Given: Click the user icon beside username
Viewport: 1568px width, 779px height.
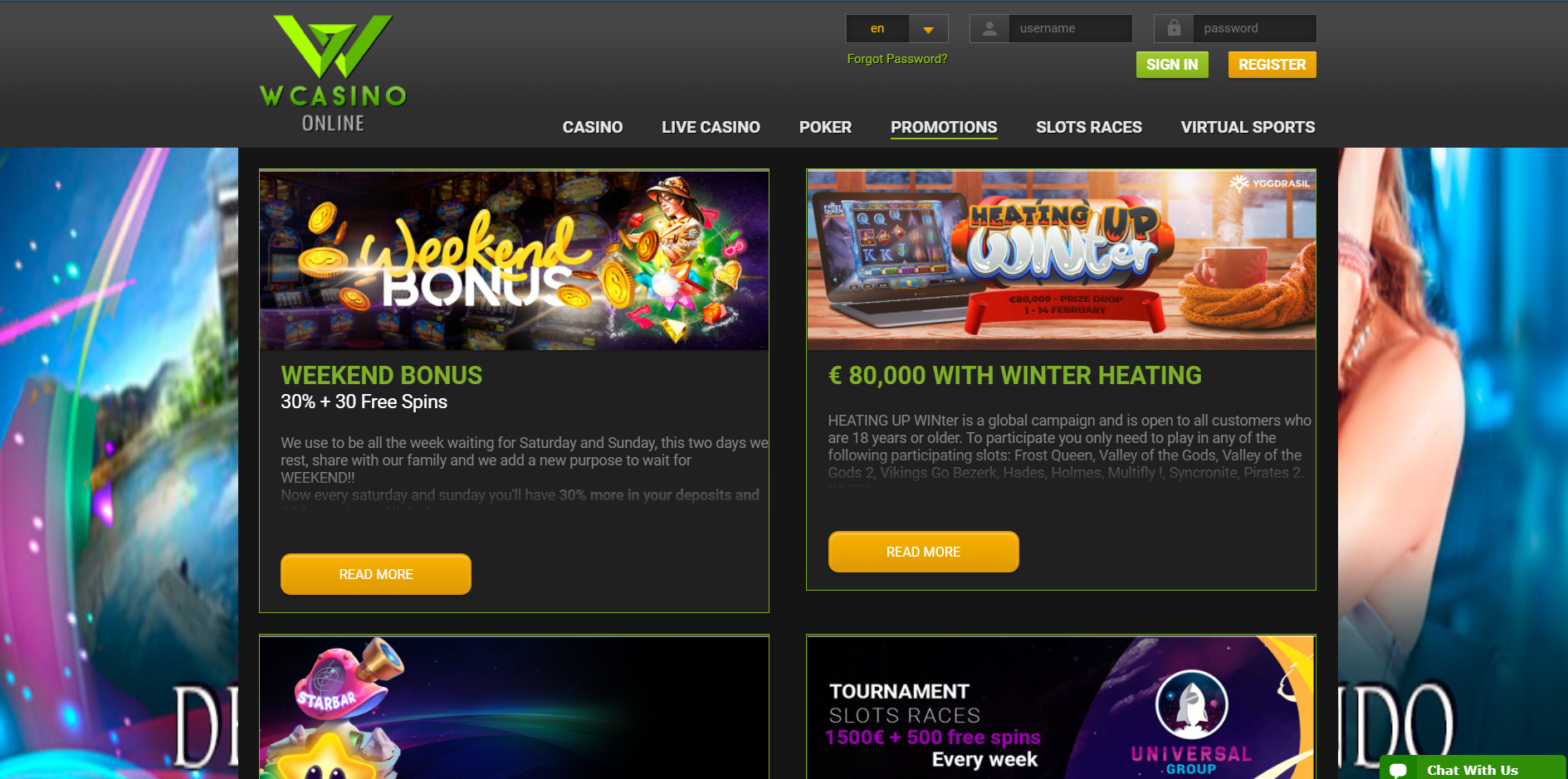Looking at the screenshot, I should tap(989, 28).
